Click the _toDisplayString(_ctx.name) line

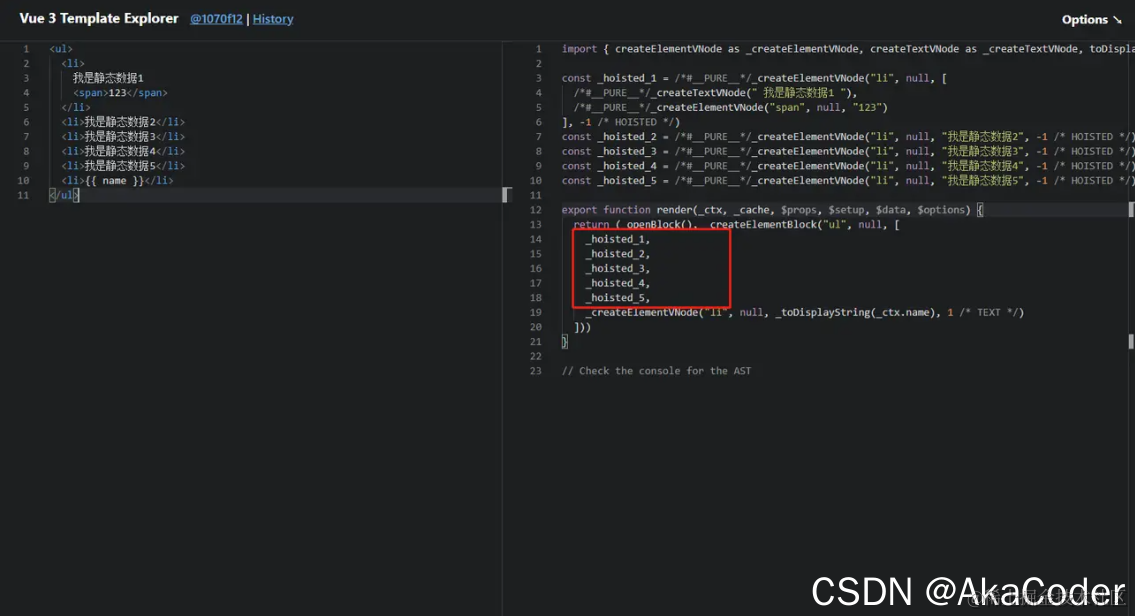[x=805, y=313]
